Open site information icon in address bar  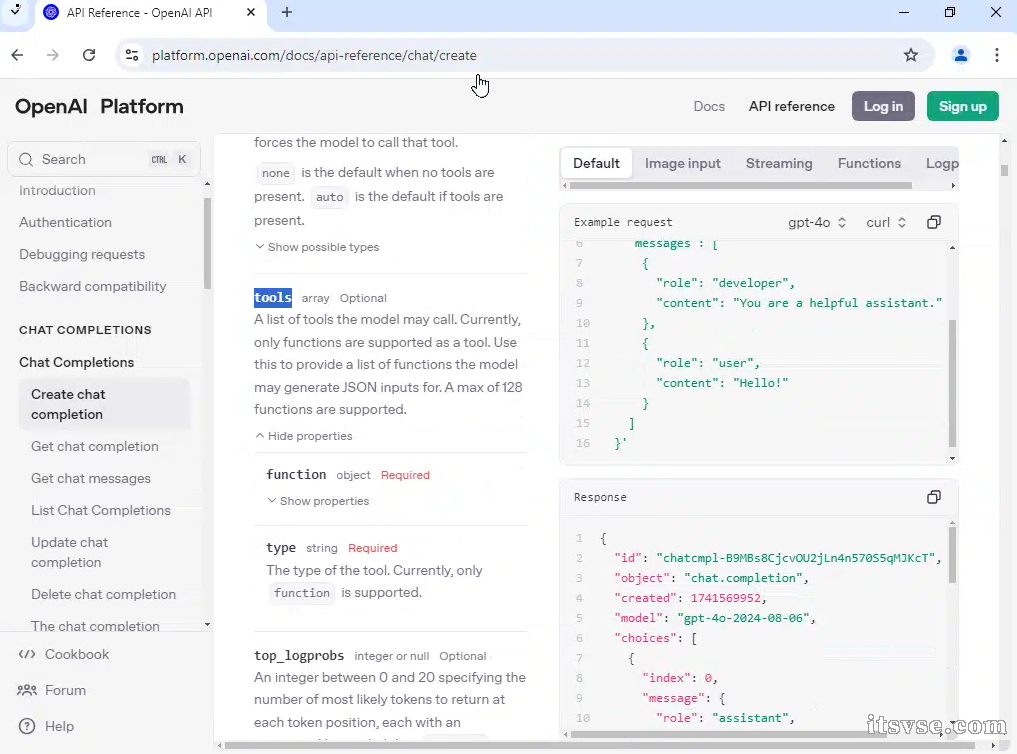132,55
